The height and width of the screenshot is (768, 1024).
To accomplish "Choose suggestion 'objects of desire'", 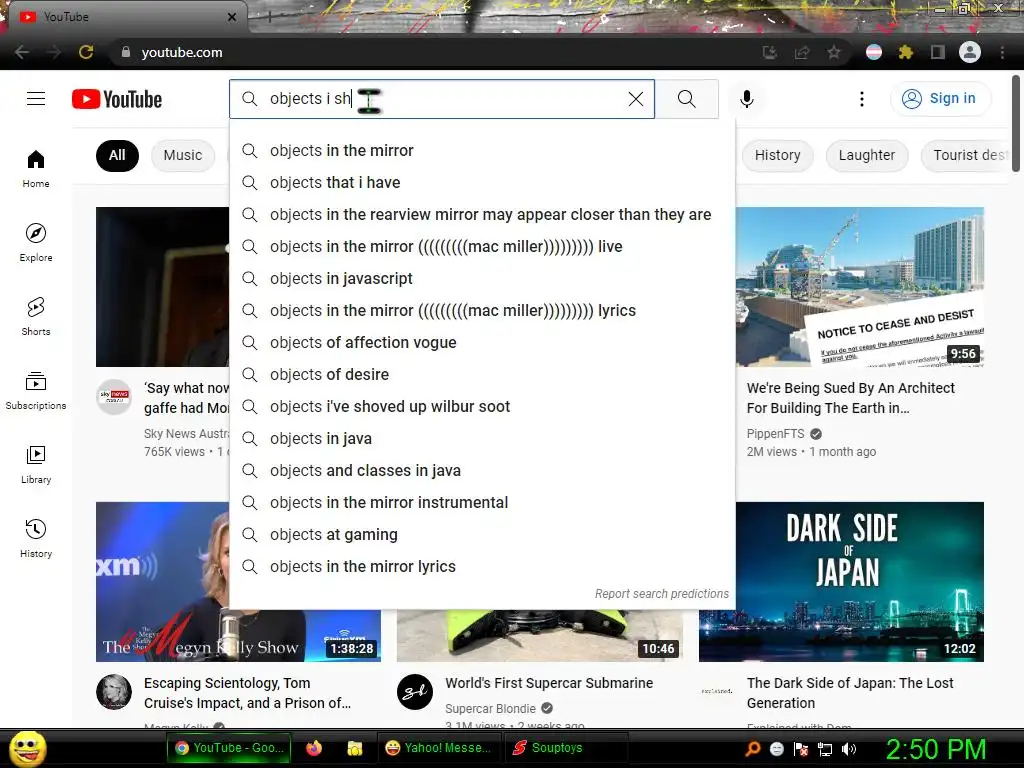I will [x=482, y=374].
